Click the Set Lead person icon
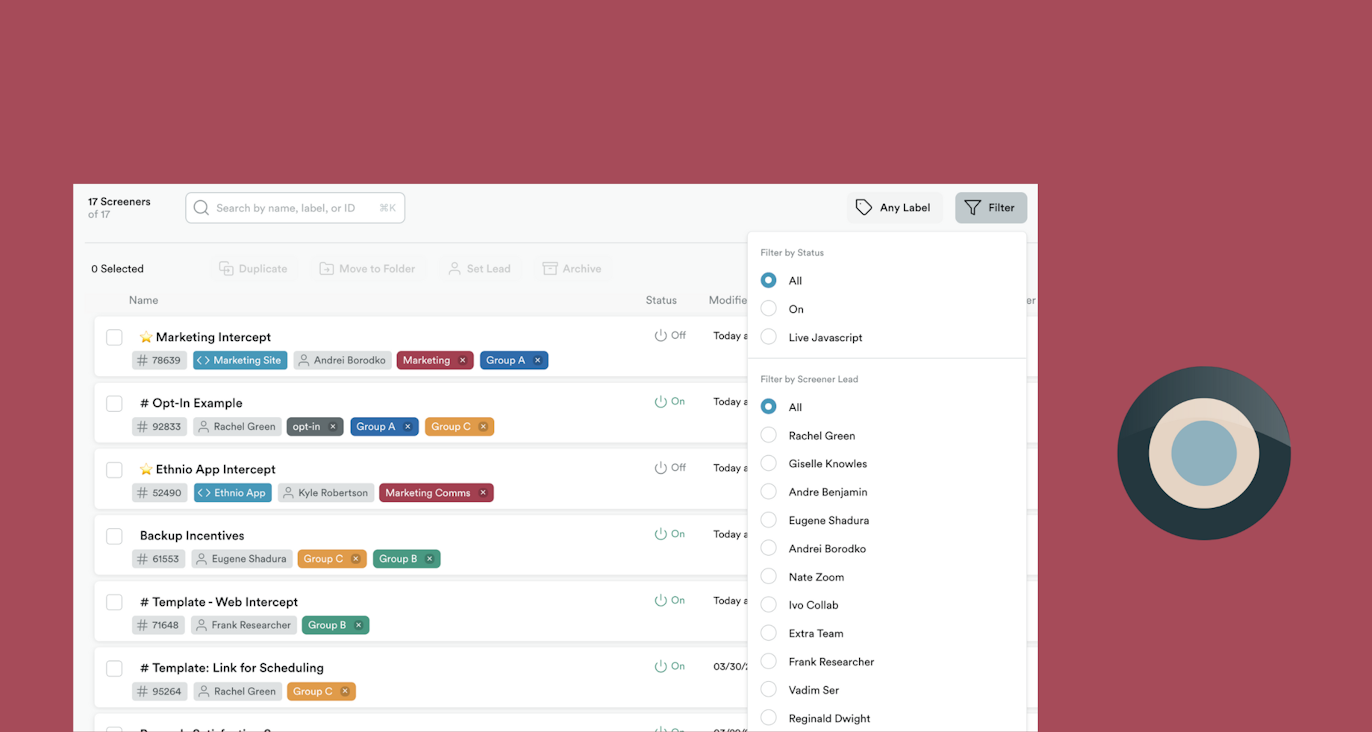Viewport: 1372px width, 732px height. click(455, 268)
